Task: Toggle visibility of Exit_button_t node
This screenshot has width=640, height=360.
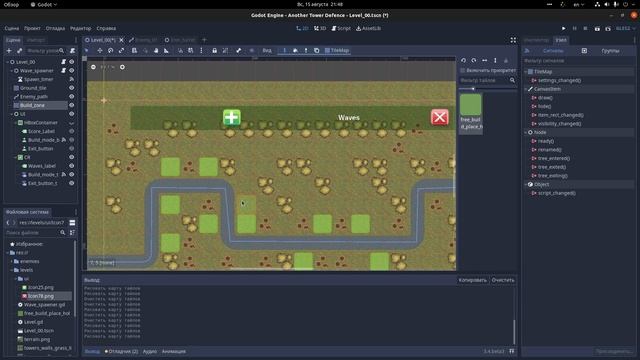Action: (72, 183)
